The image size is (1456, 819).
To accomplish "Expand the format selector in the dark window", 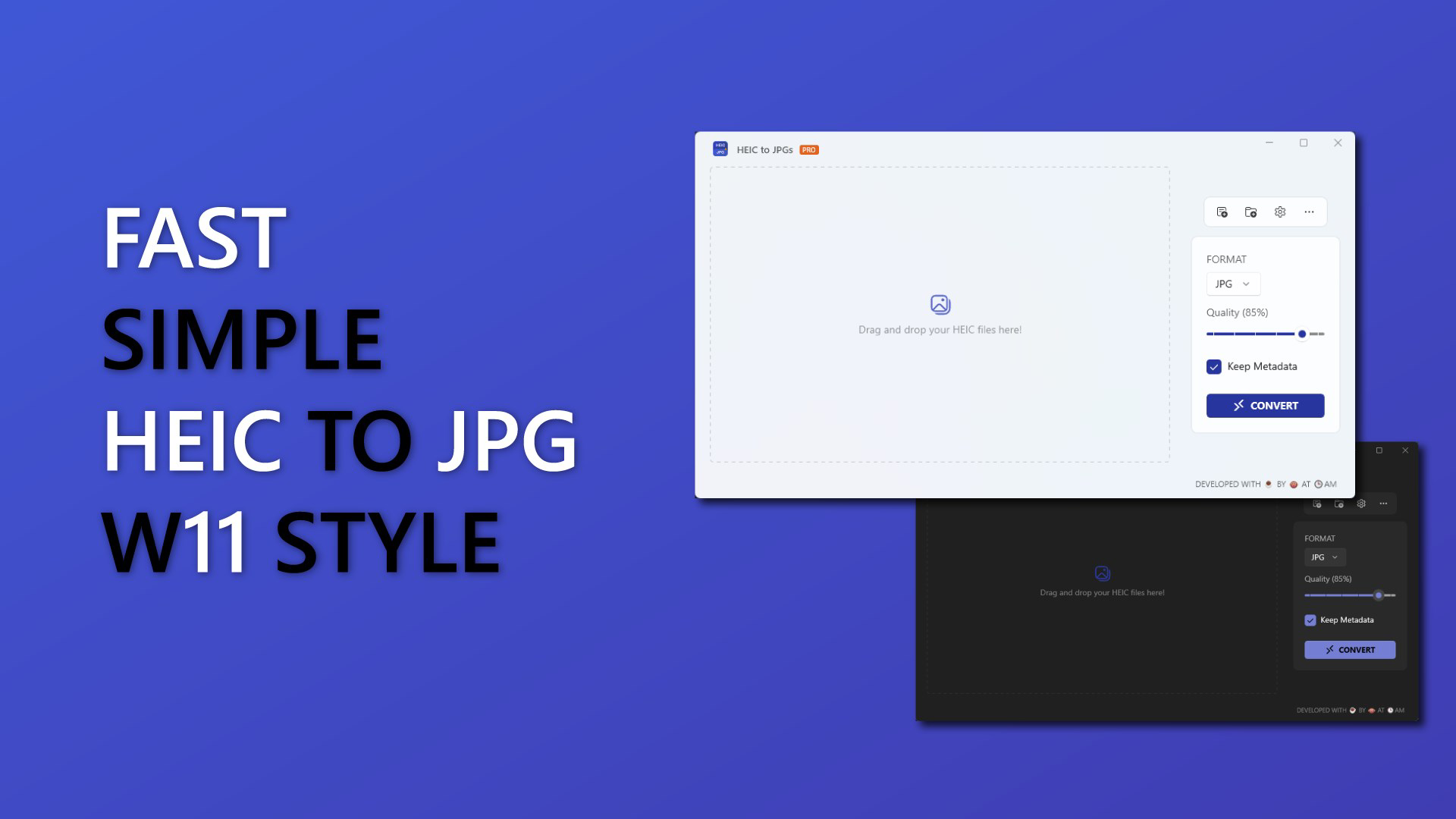I will [x=1324, y=557].
